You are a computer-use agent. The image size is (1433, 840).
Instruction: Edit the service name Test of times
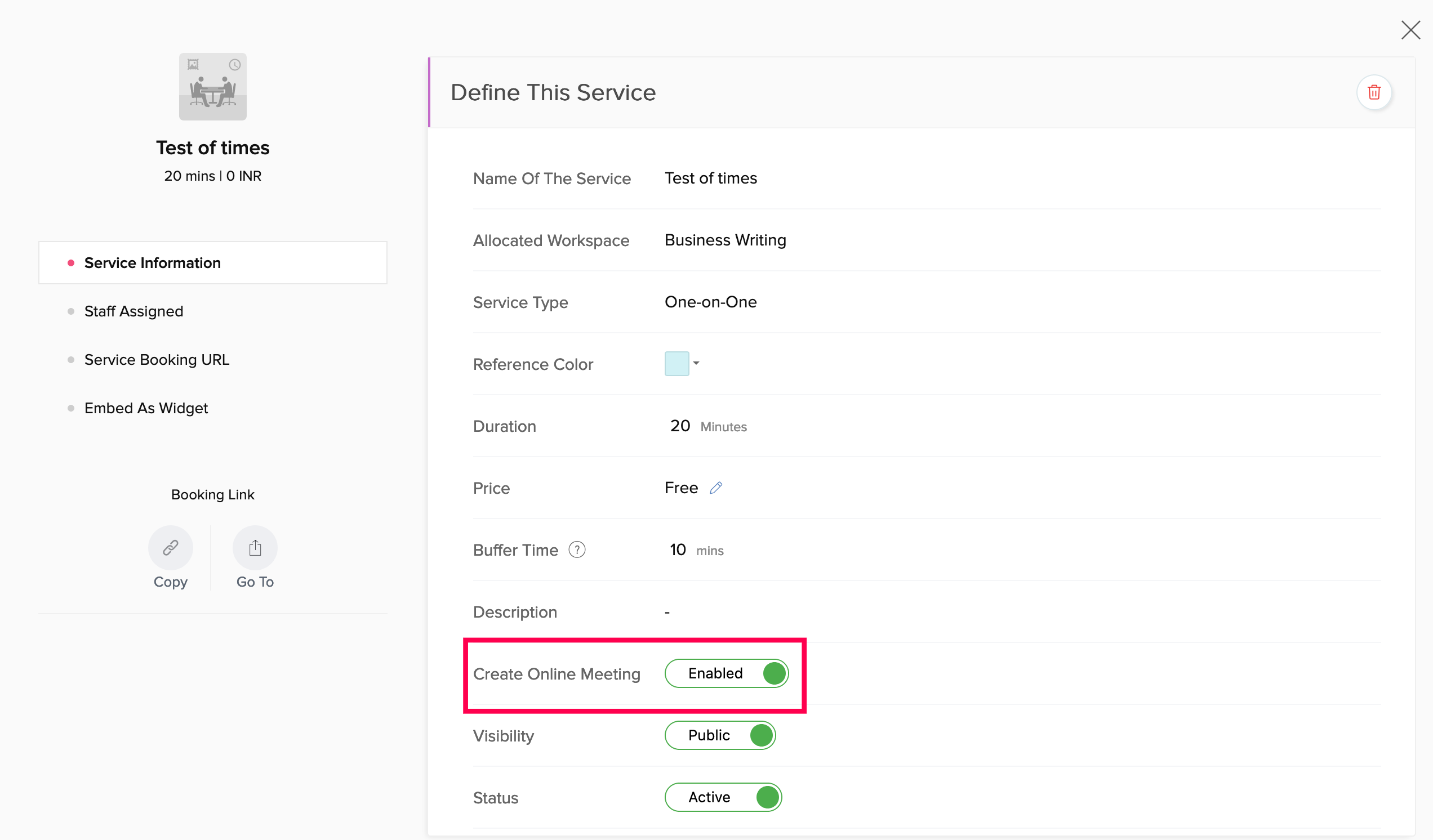(710, 178)
